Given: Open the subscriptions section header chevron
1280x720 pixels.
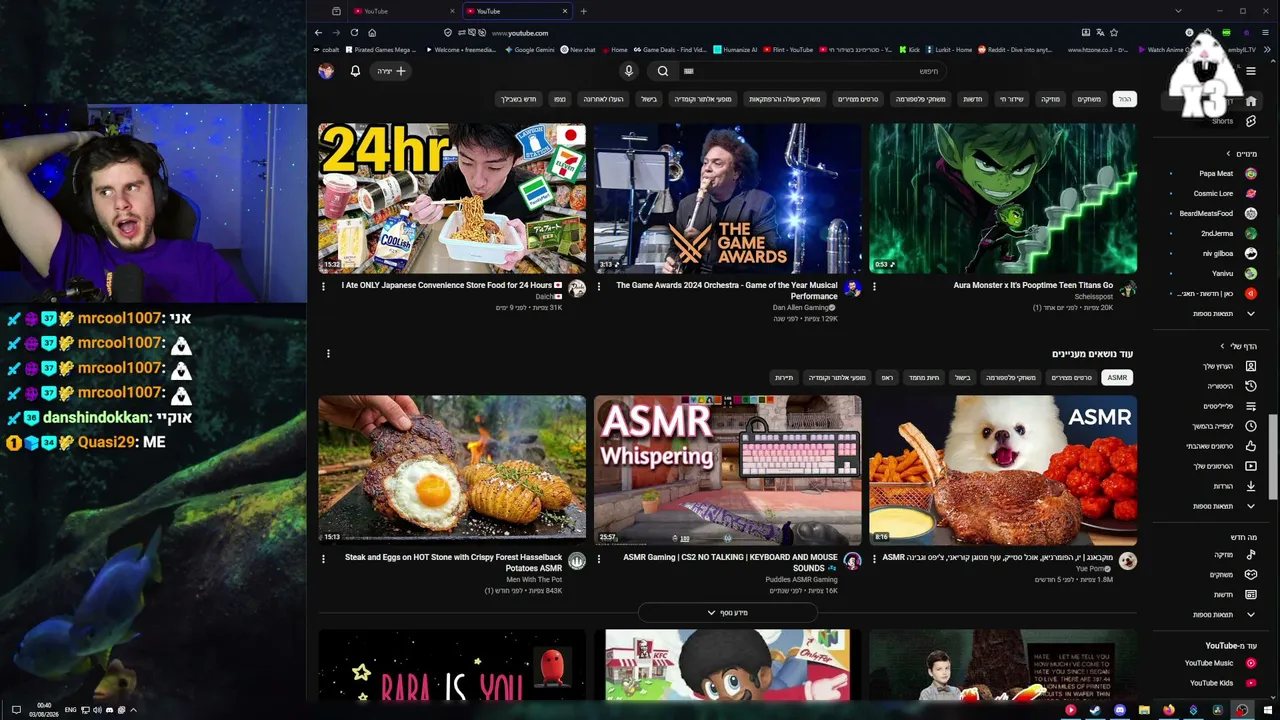Looking at the screenshot, I should (x=1229, y=153).
